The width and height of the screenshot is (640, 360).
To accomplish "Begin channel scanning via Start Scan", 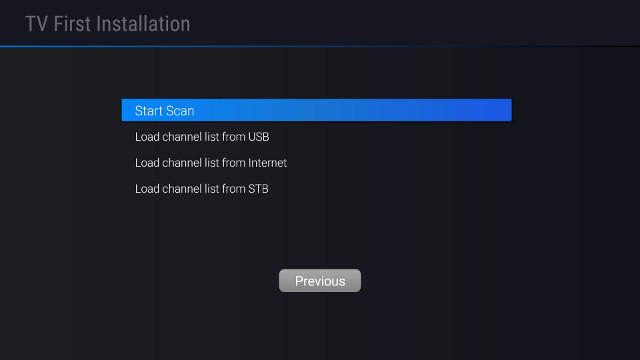I will tap(316, 110).
